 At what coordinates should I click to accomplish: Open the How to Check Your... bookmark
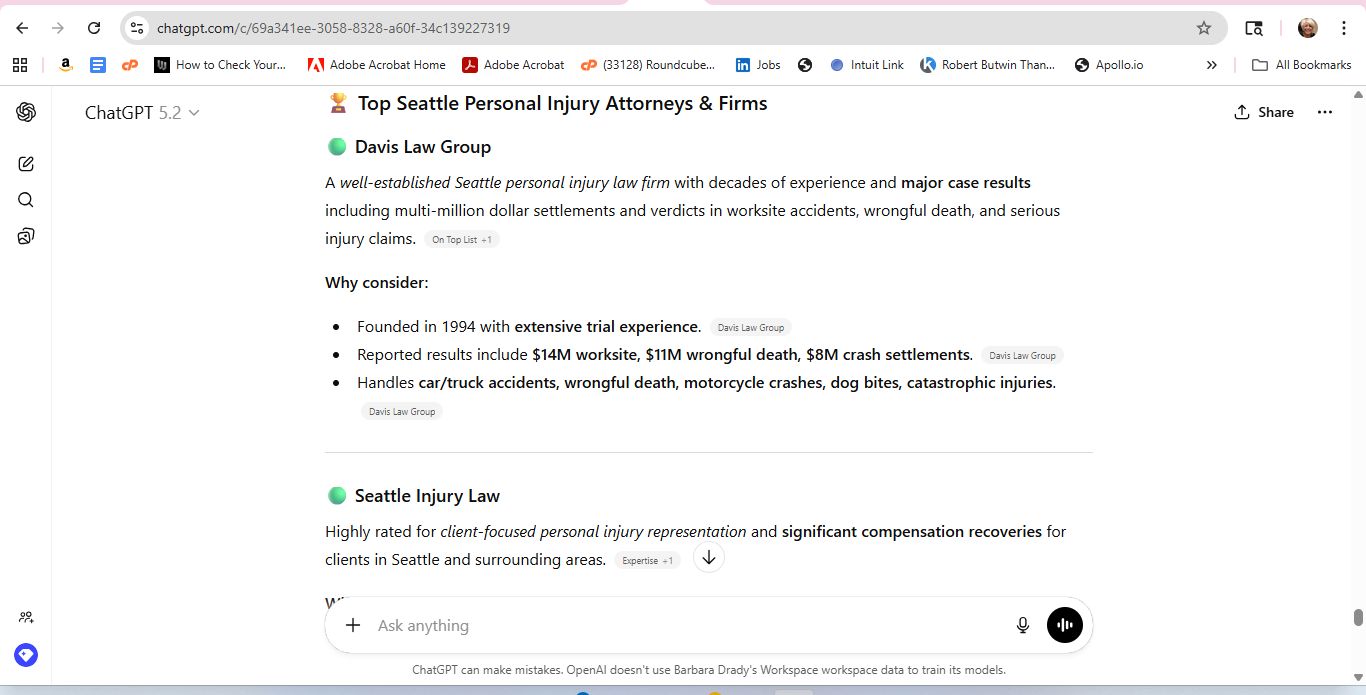click(x=220, y=65)
